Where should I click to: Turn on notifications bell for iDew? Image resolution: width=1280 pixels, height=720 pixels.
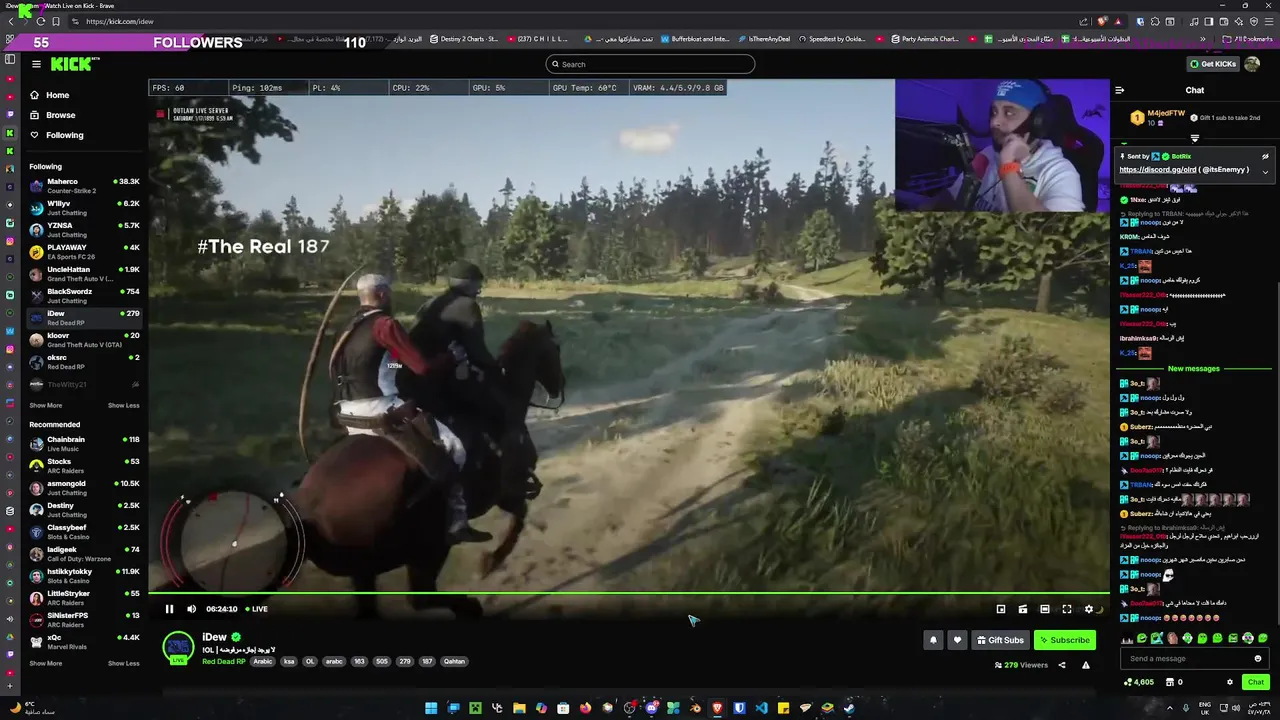tap(933, 640)
